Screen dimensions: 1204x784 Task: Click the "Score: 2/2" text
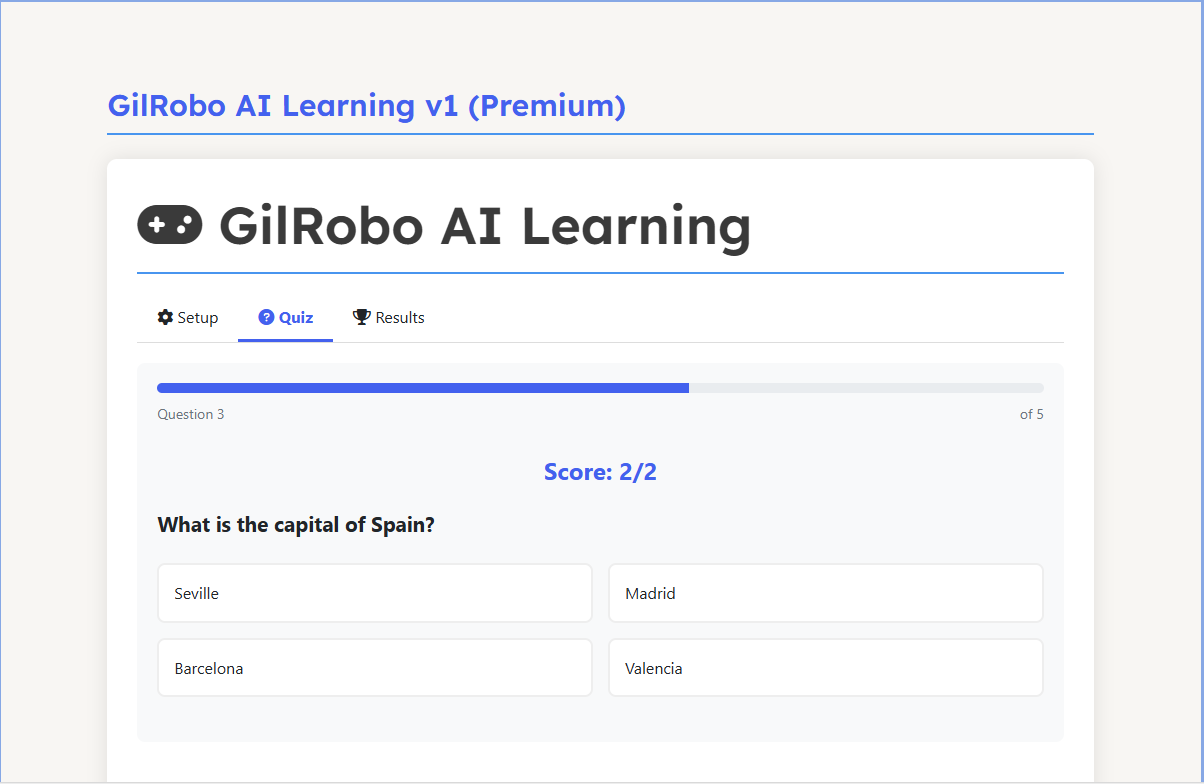pos(600,472)
